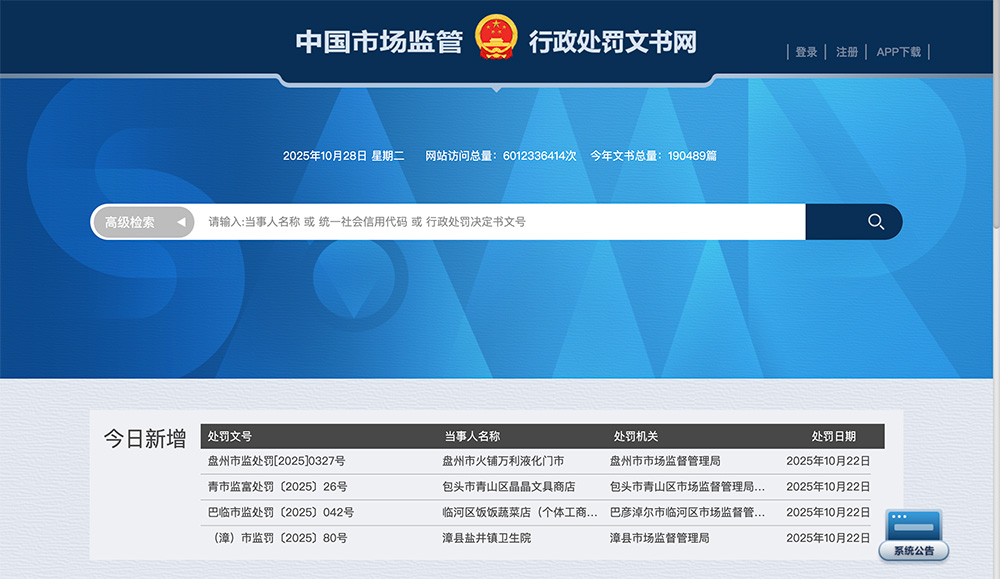Click the 处罚文号 column header
This screenshot has width=1000, height=579.
(230, 436)
